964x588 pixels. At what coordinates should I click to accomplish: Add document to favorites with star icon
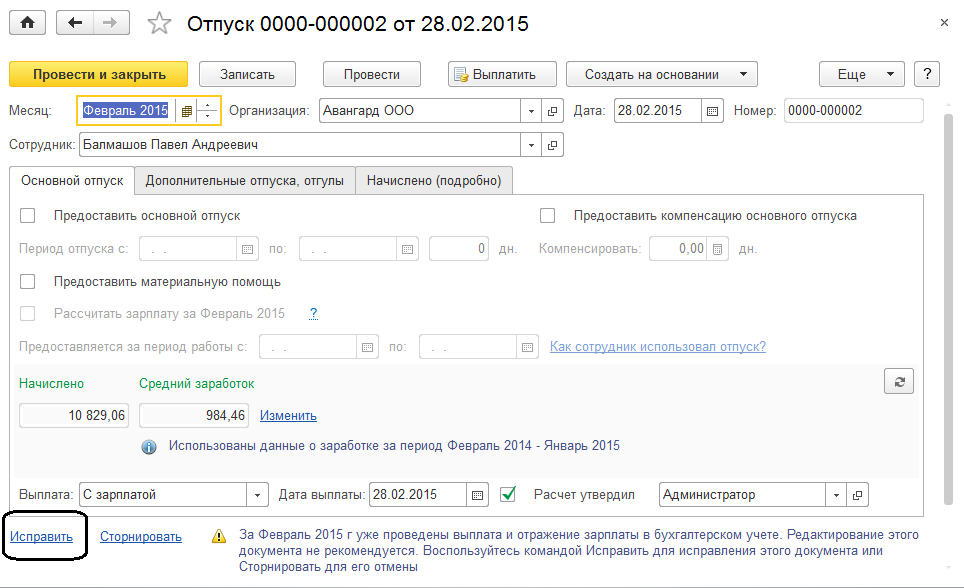point(159,23)
